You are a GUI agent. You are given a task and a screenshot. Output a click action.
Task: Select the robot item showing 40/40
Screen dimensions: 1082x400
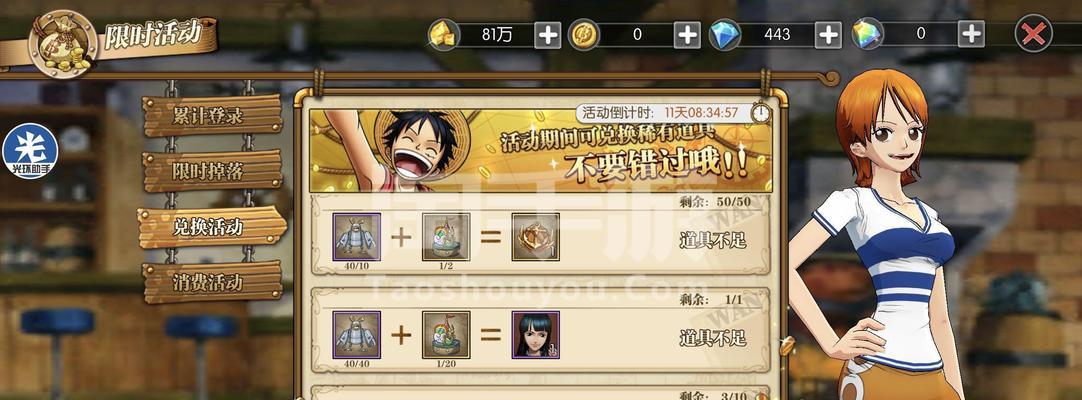point(357,334)
